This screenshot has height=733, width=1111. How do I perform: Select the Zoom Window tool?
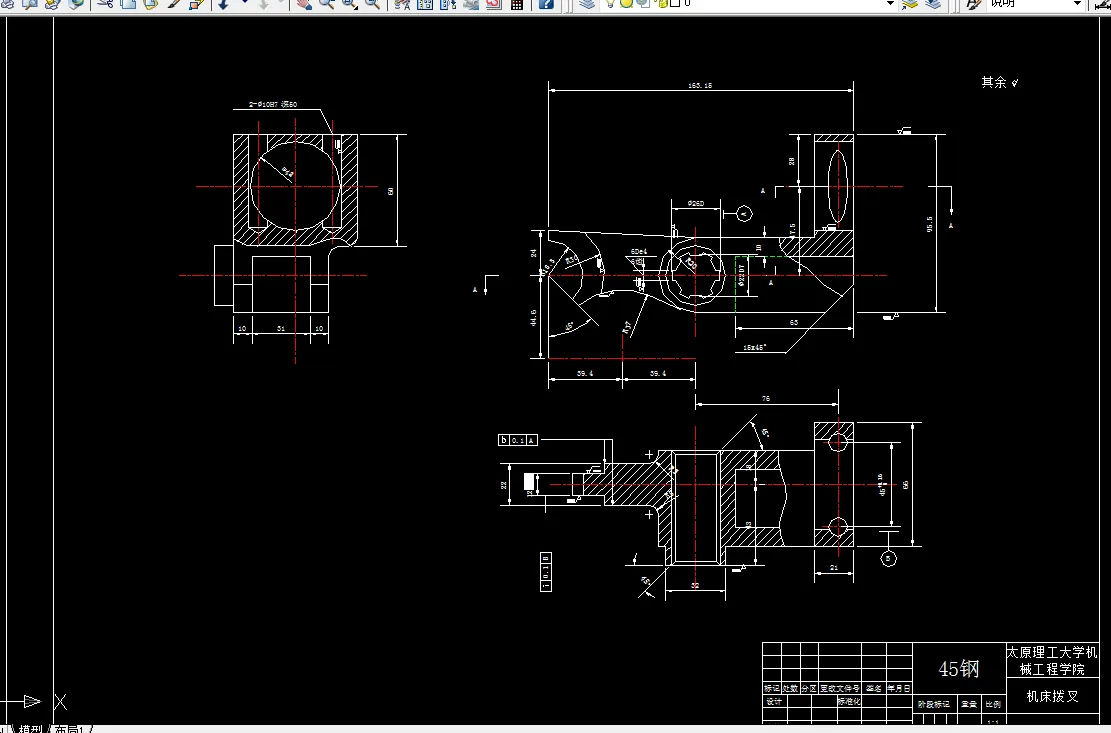[x=349, y=4]
